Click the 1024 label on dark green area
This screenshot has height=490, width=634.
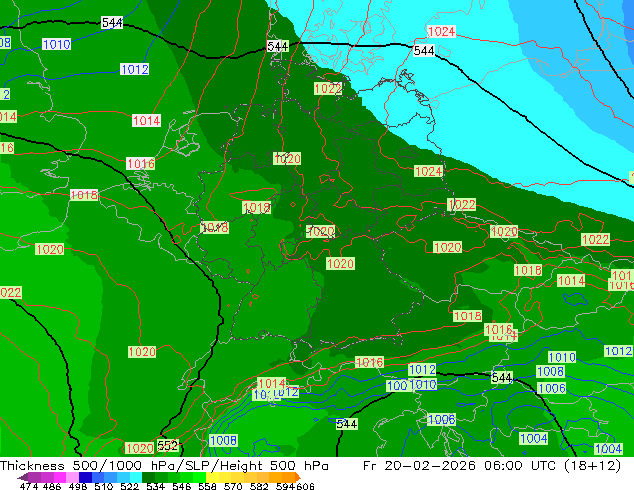pyautogui.click(x=429, y=171)
